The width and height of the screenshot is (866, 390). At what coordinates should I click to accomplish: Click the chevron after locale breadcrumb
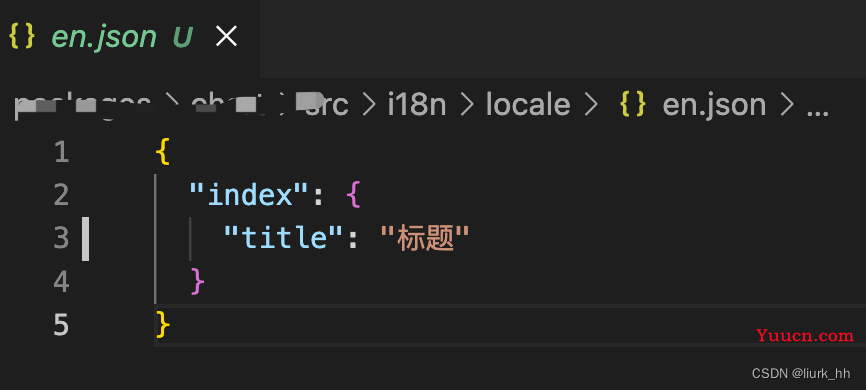click(x=591, y=105)
